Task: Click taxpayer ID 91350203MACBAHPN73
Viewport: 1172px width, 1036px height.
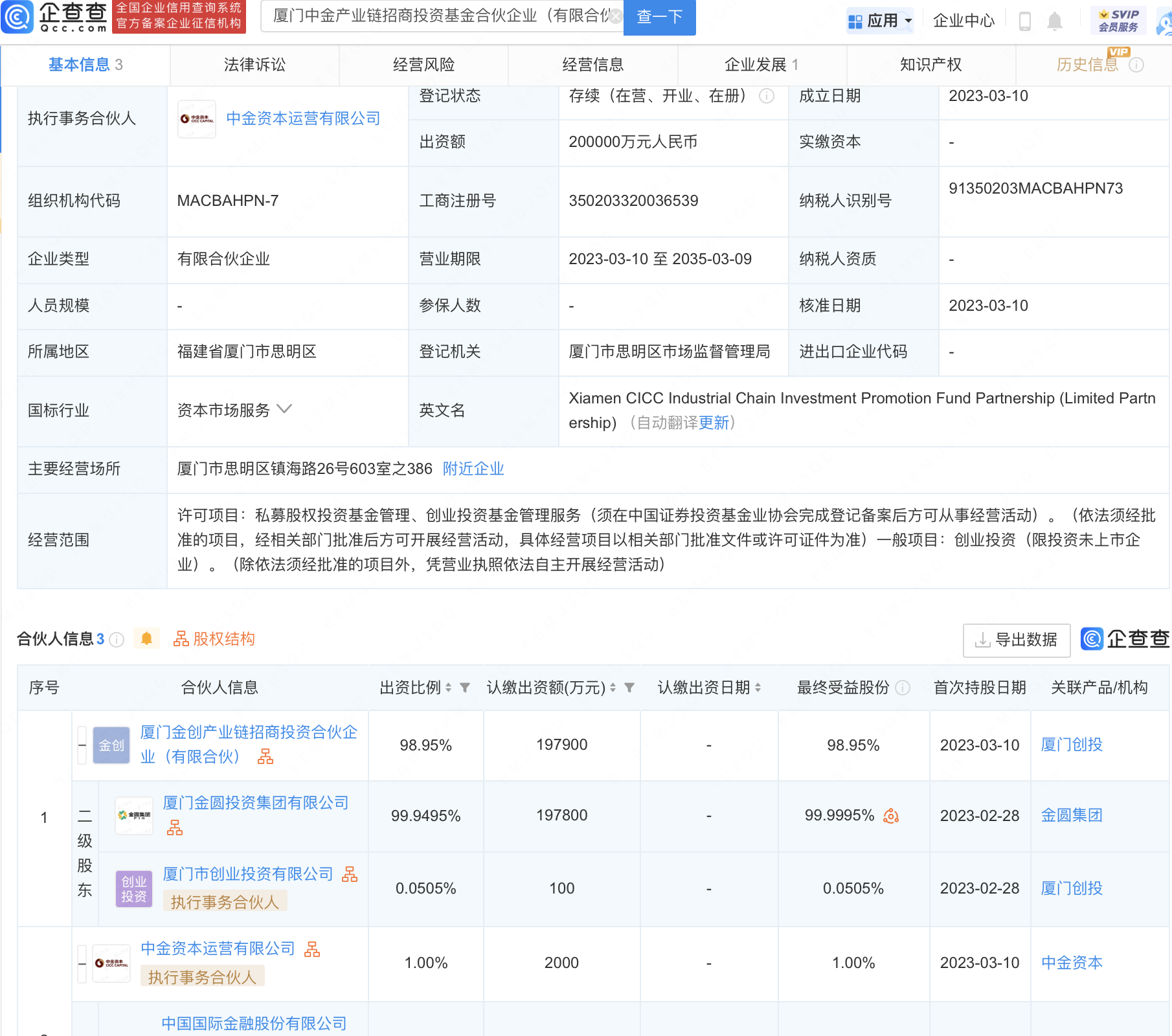Action: (1035, 188)
